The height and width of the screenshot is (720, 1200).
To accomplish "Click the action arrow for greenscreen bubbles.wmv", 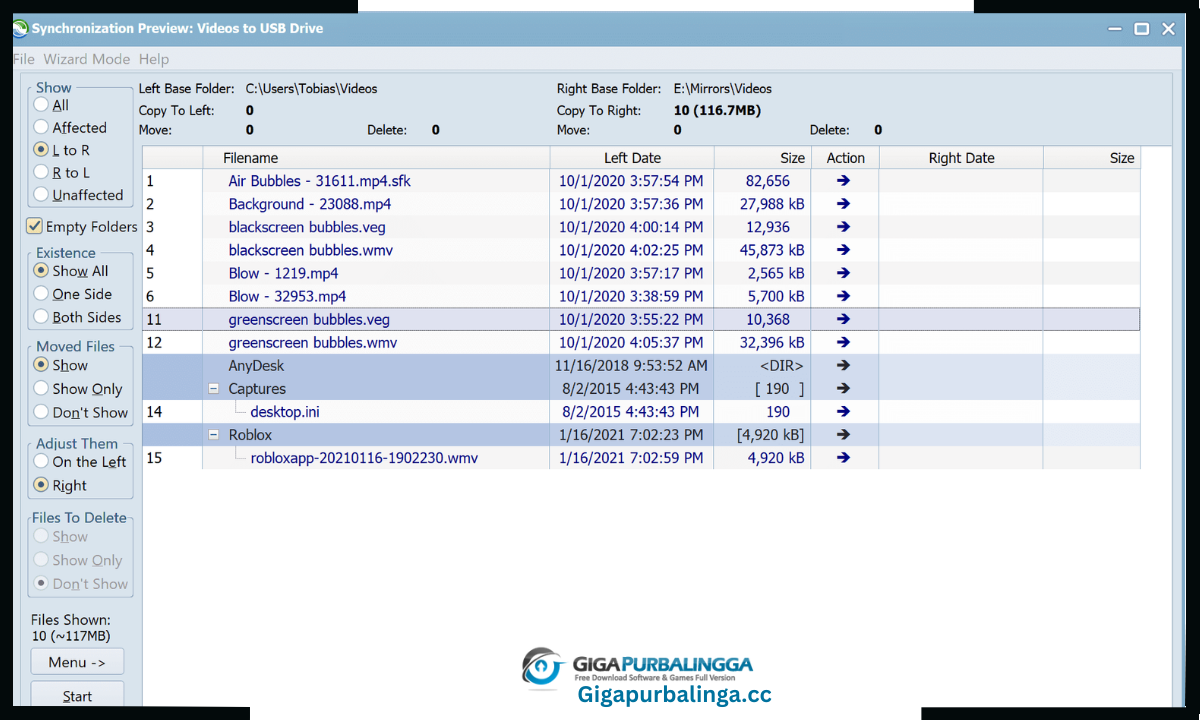I will (843, 342).
